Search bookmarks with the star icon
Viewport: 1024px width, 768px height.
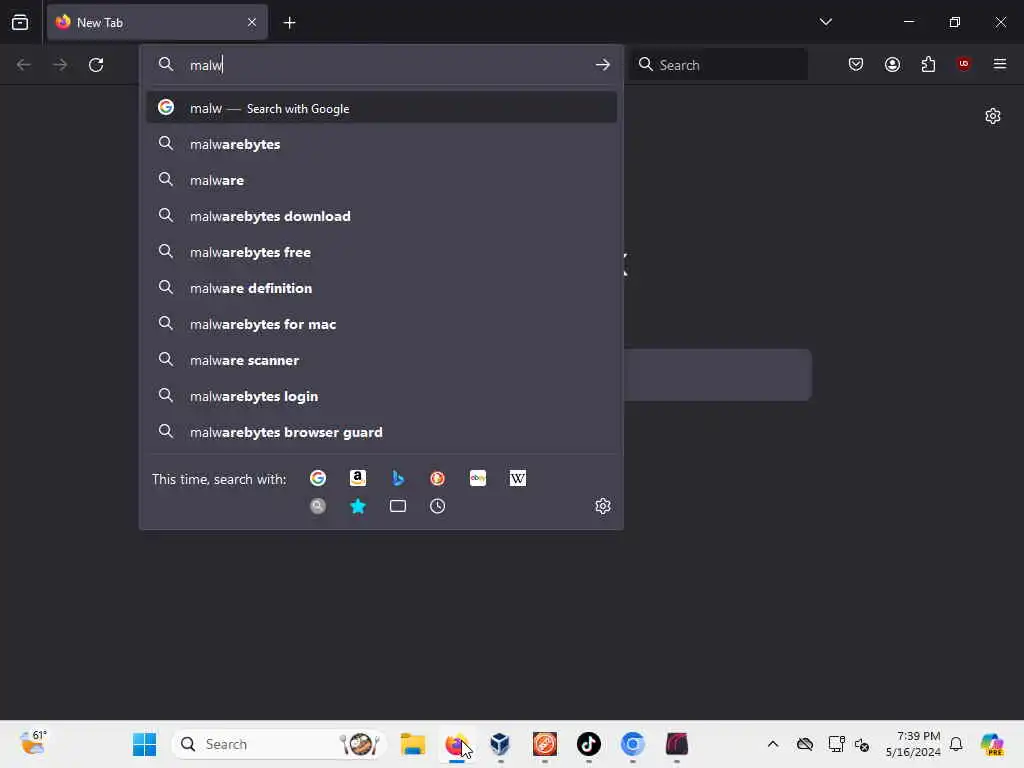(x=358, y=506)
